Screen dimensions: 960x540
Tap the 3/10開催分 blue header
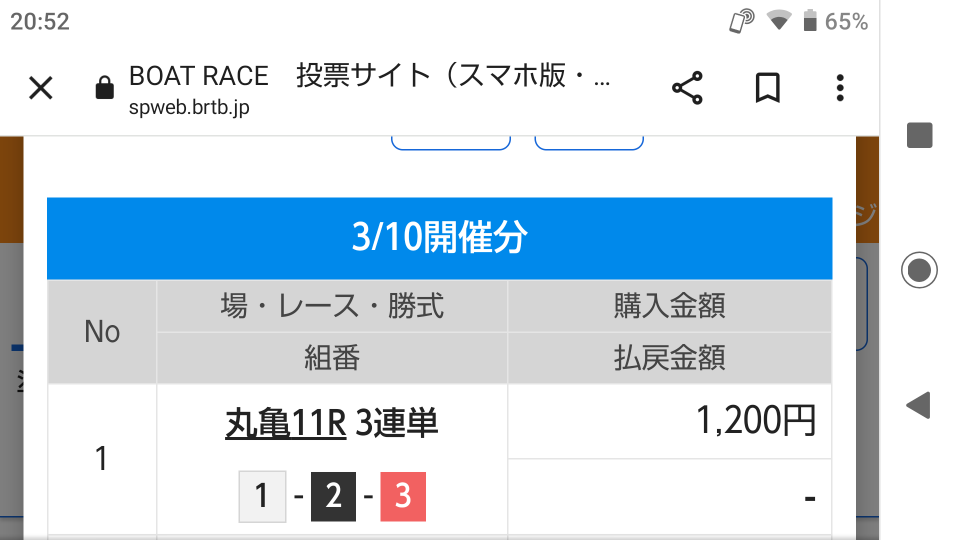point(439,238)
